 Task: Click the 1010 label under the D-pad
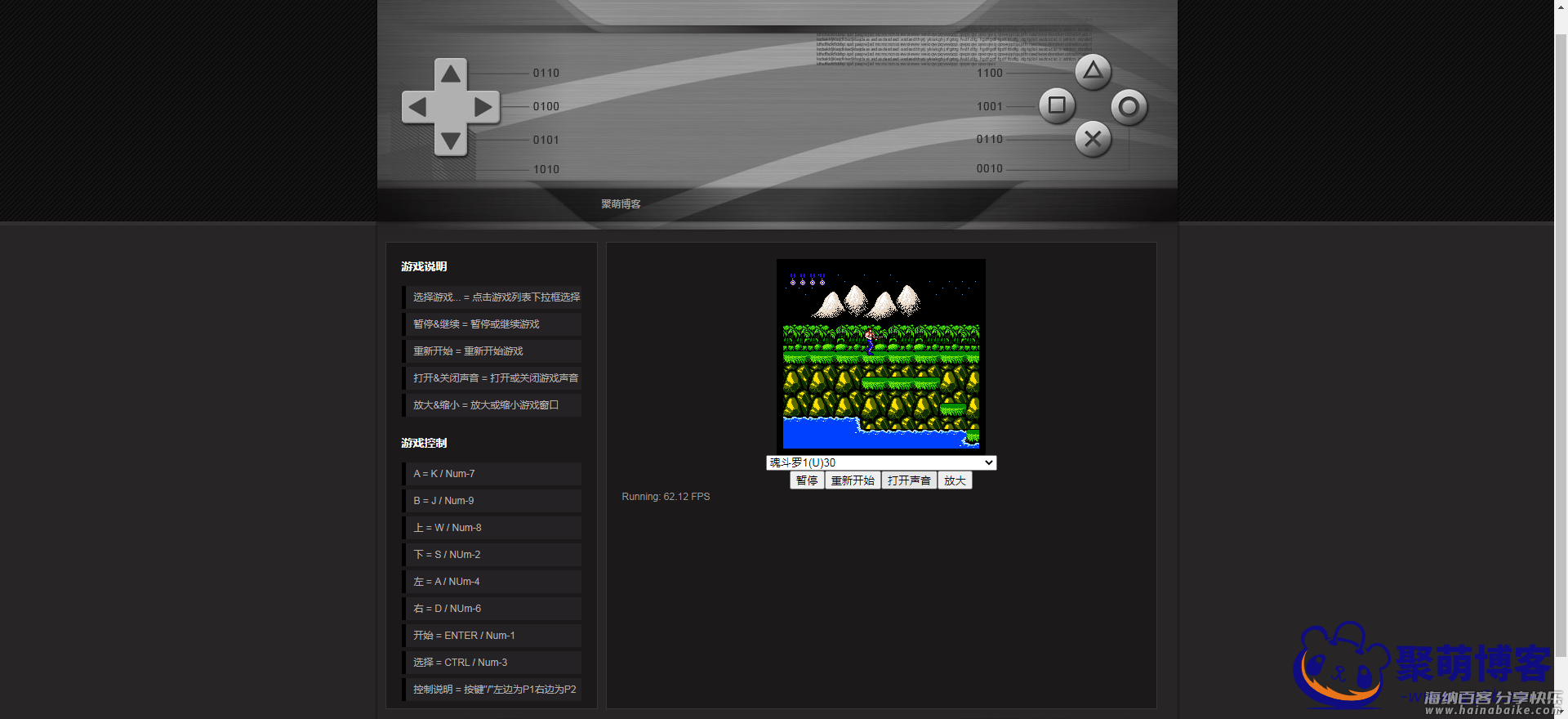[x=546, y=170]
